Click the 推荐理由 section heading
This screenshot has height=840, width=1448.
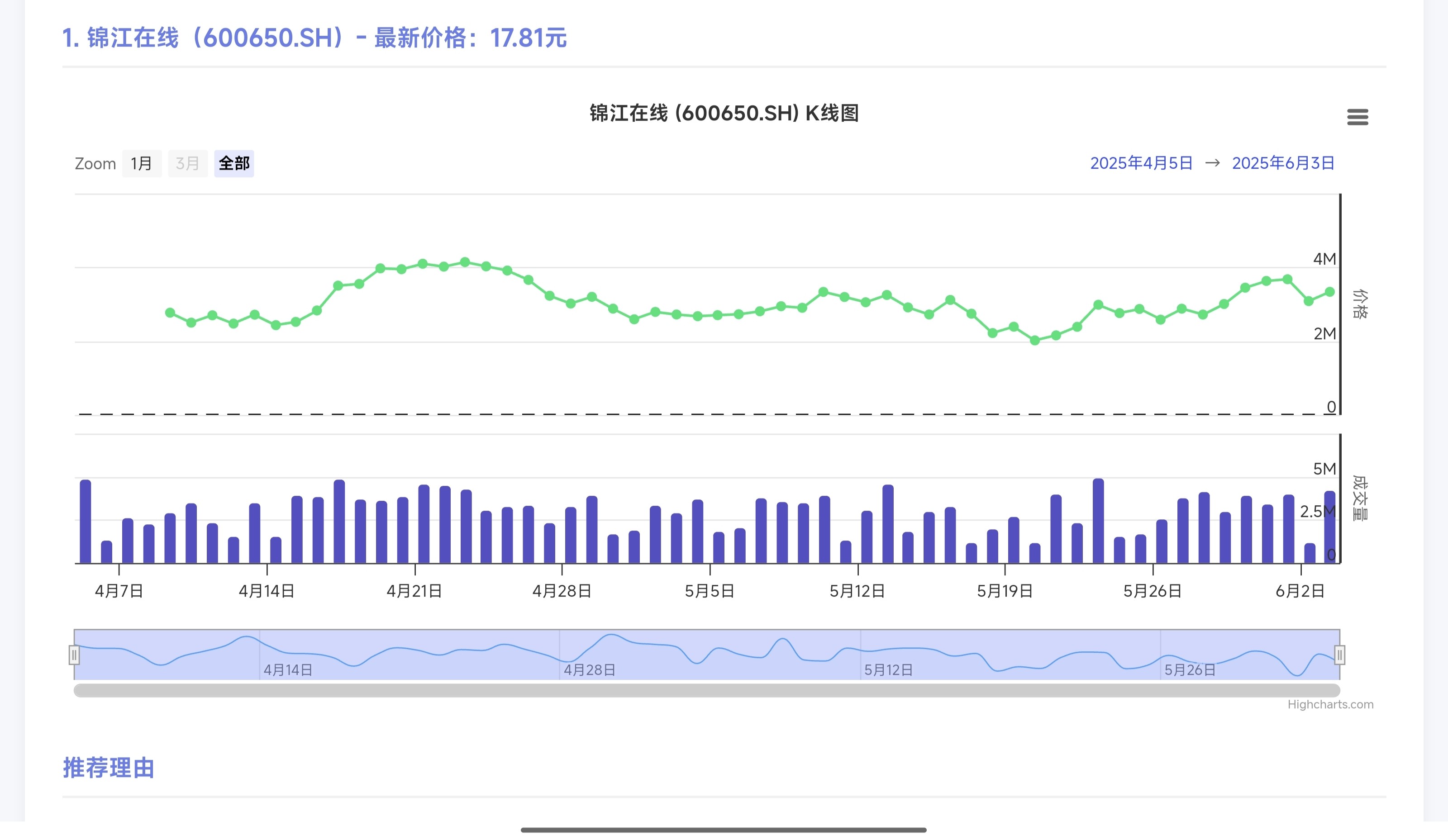point(109,768)
